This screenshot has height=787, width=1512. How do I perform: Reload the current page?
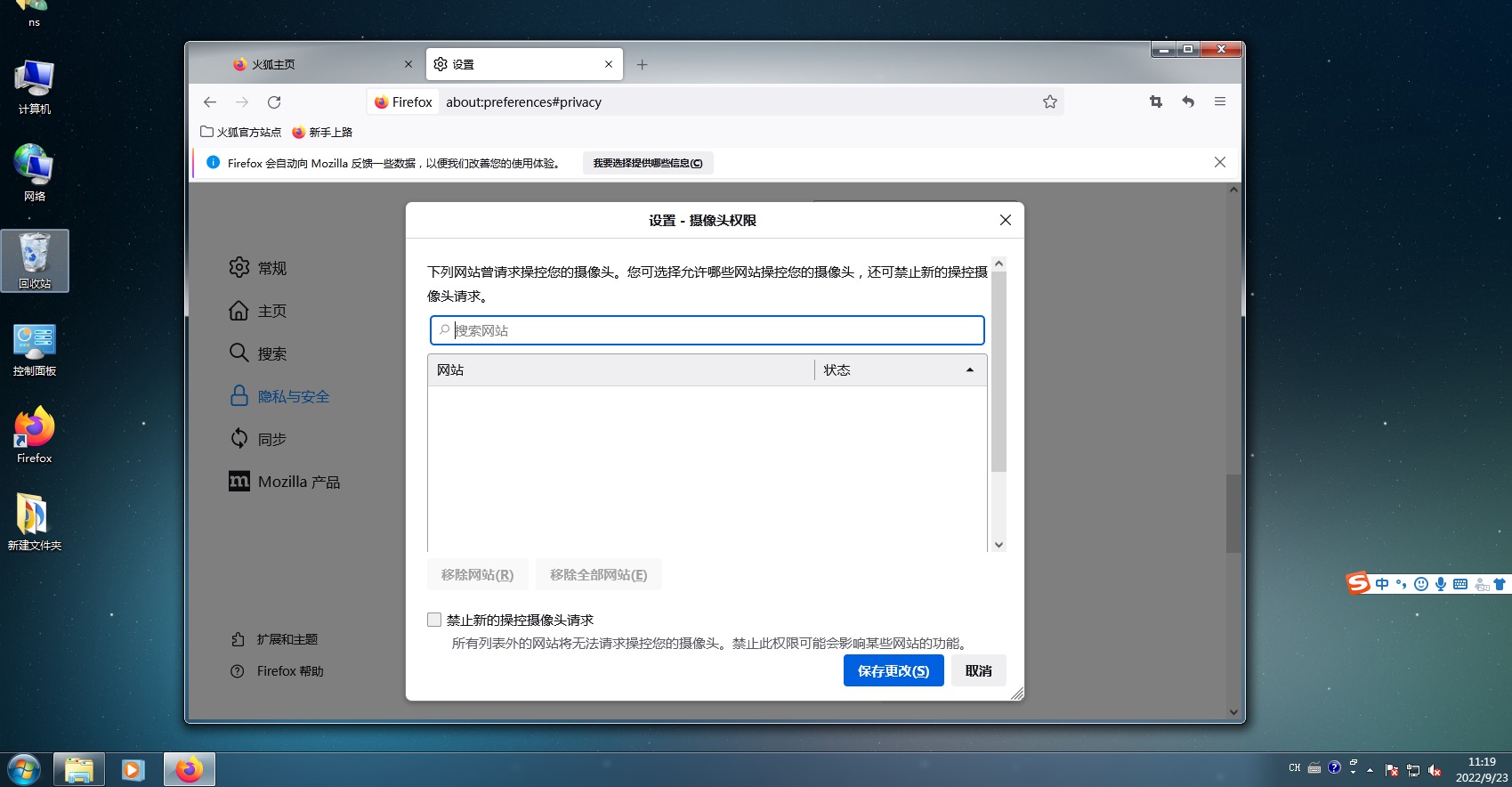click(x=274, y=102)
